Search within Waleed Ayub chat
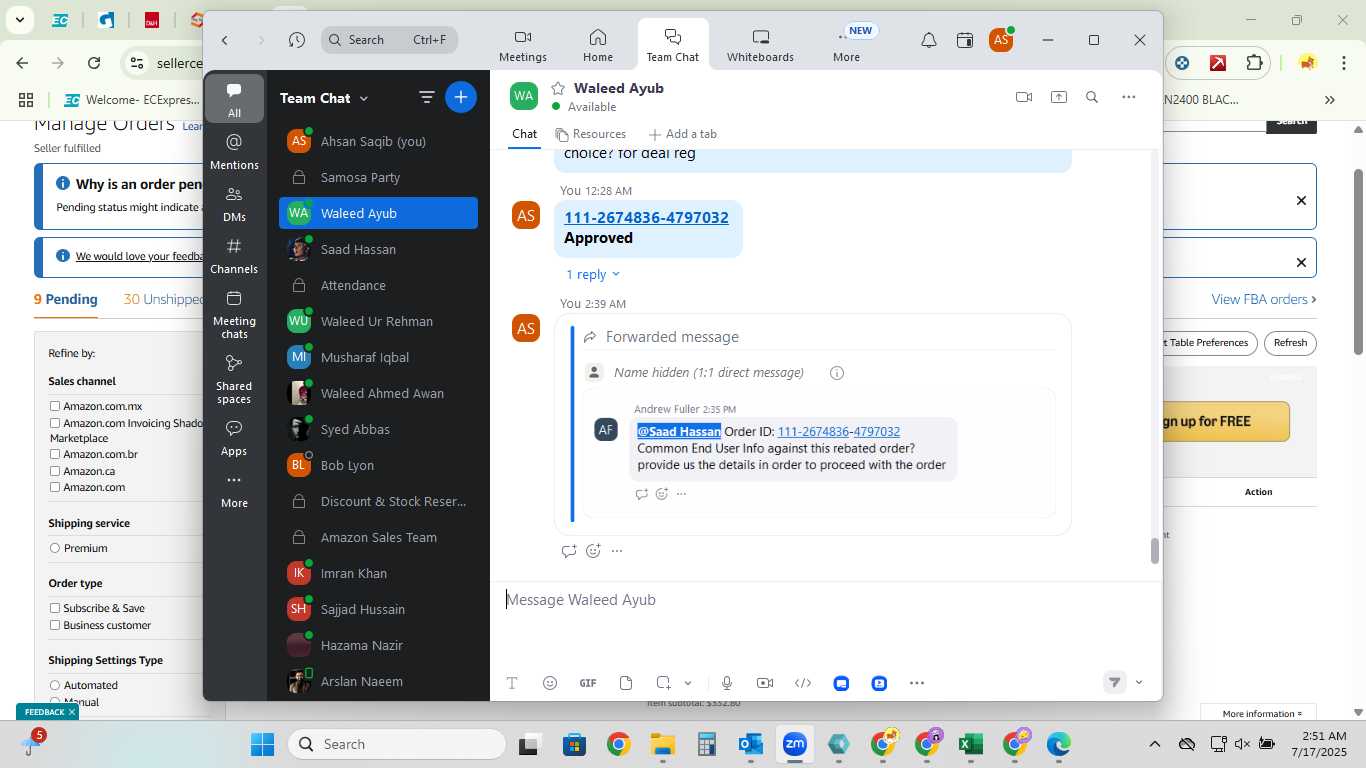The height and width of the screenshot is (768, 1366). coord(1092,97)
